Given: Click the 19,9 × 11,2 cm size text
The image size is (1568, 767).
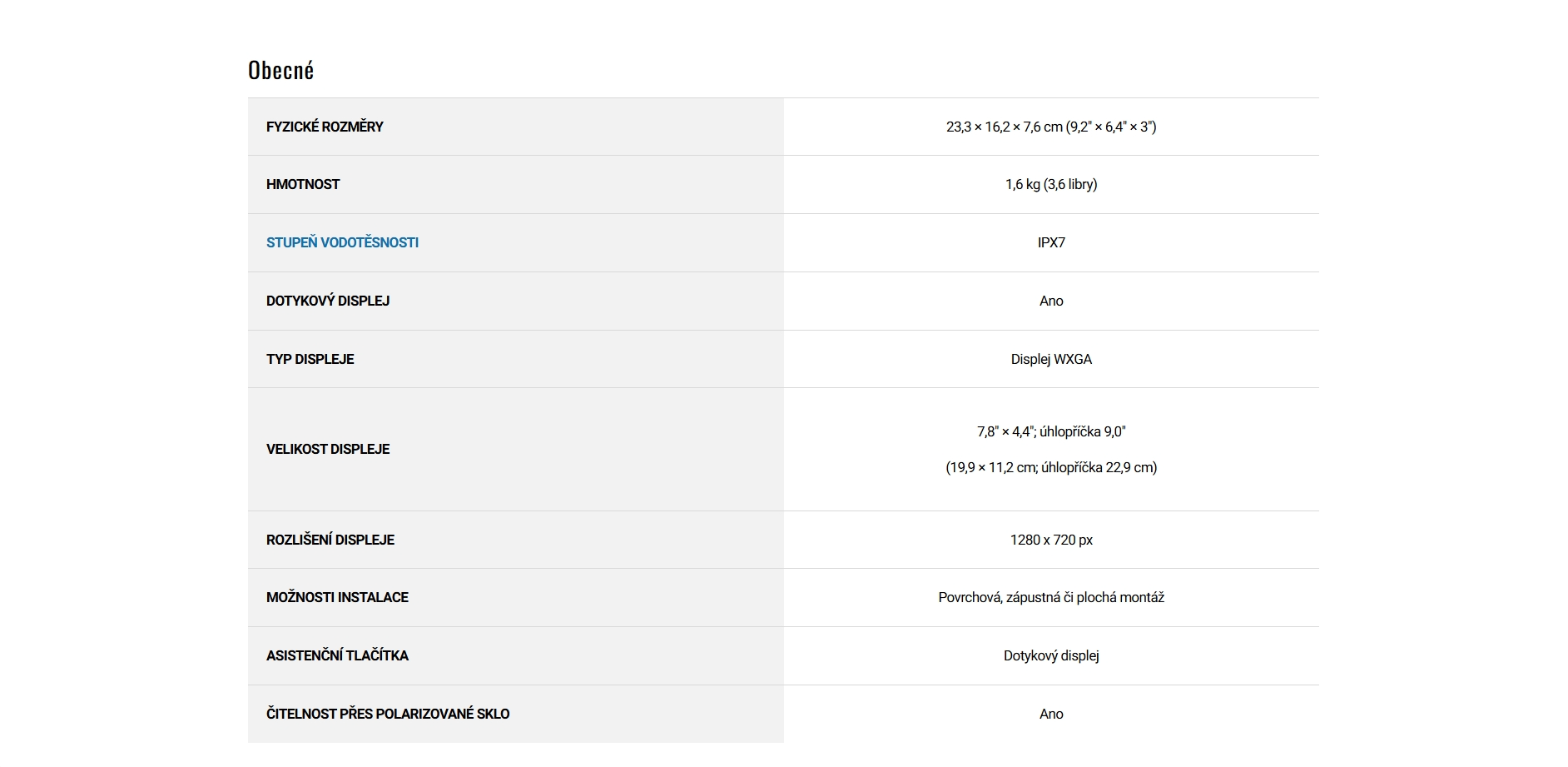Looking at the screenshot, I should (1050, 467).
